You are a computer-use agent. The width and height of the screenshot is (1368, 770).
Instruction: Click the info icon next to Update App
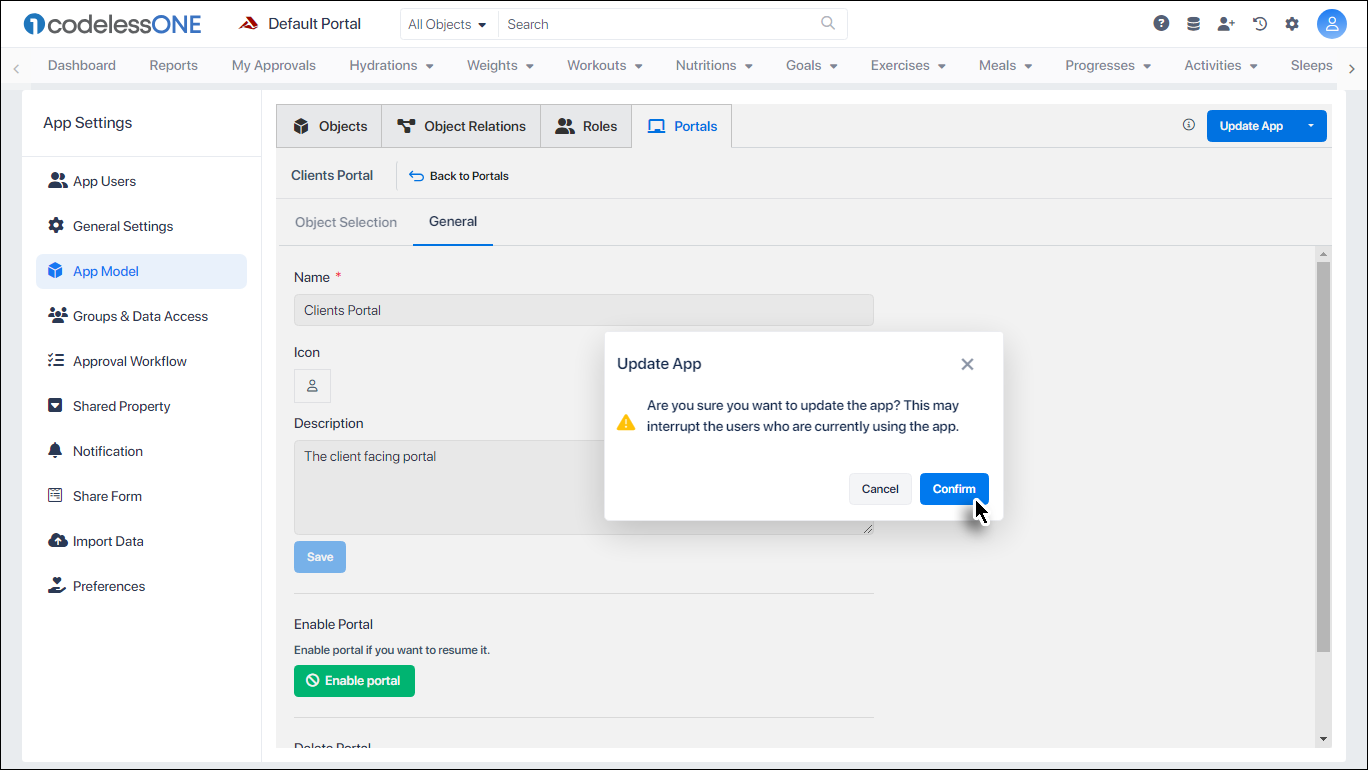pyautogui.click(x=1188, y=124)
